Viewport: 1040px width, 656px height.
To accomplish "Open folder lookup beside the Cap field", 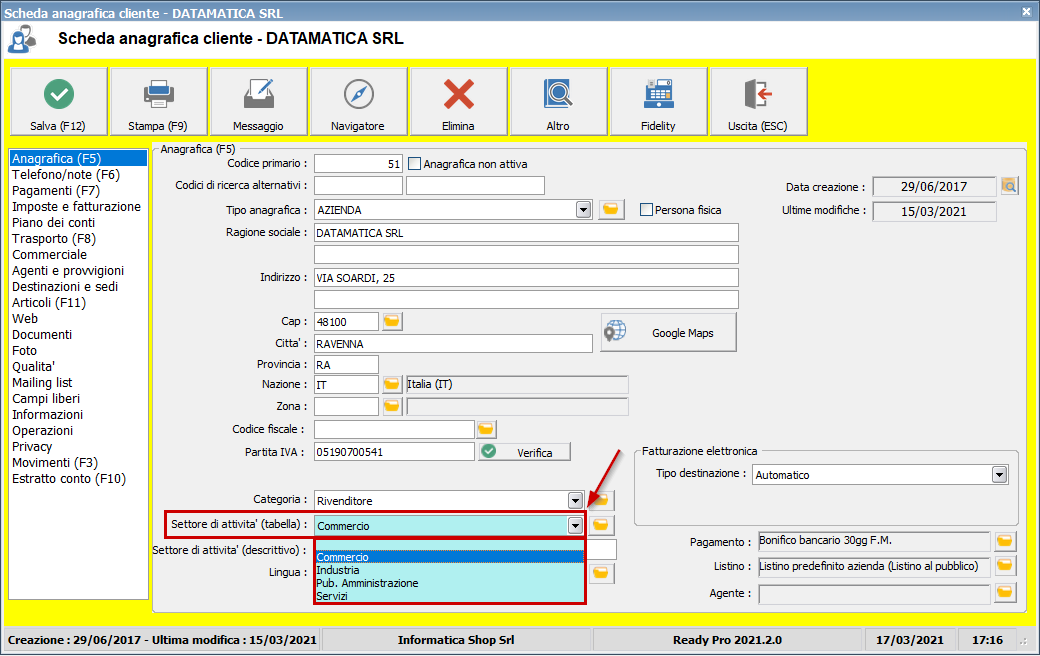I will [392, 322].
